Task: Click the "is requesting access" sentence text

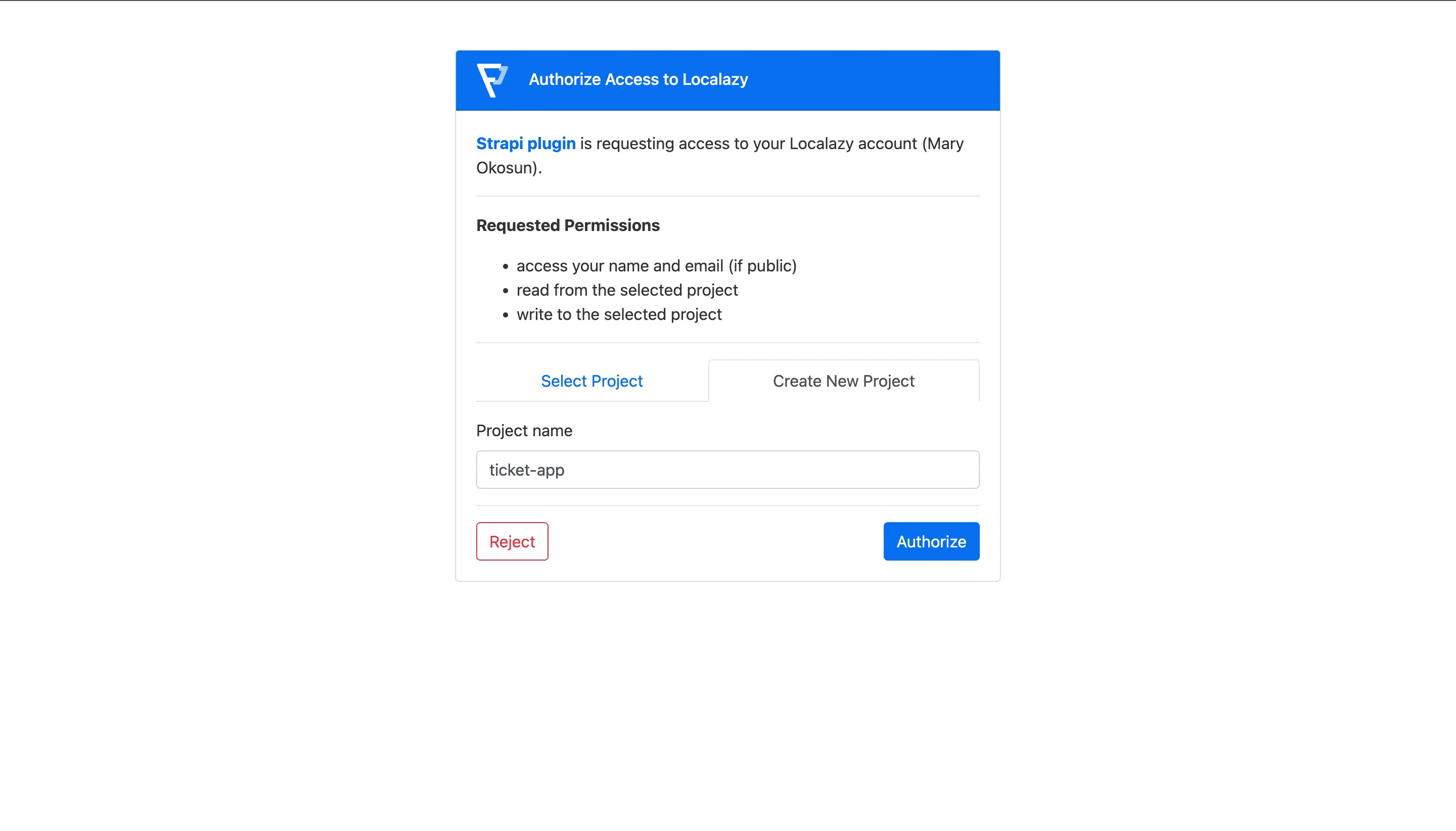Action: (742, 143)
